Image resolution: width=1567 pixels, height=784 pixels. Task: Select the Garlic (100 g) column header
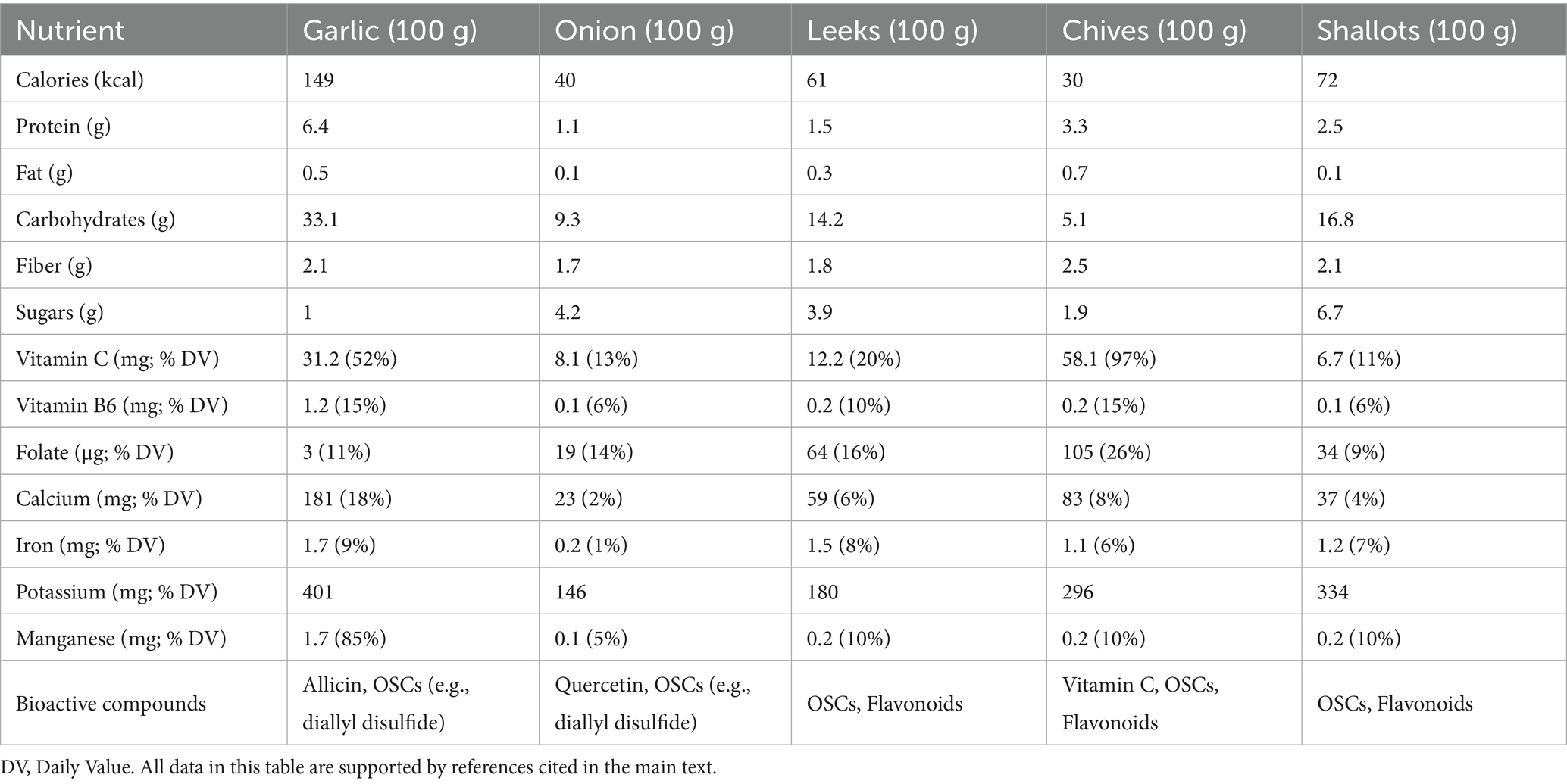tap(389, 30)
